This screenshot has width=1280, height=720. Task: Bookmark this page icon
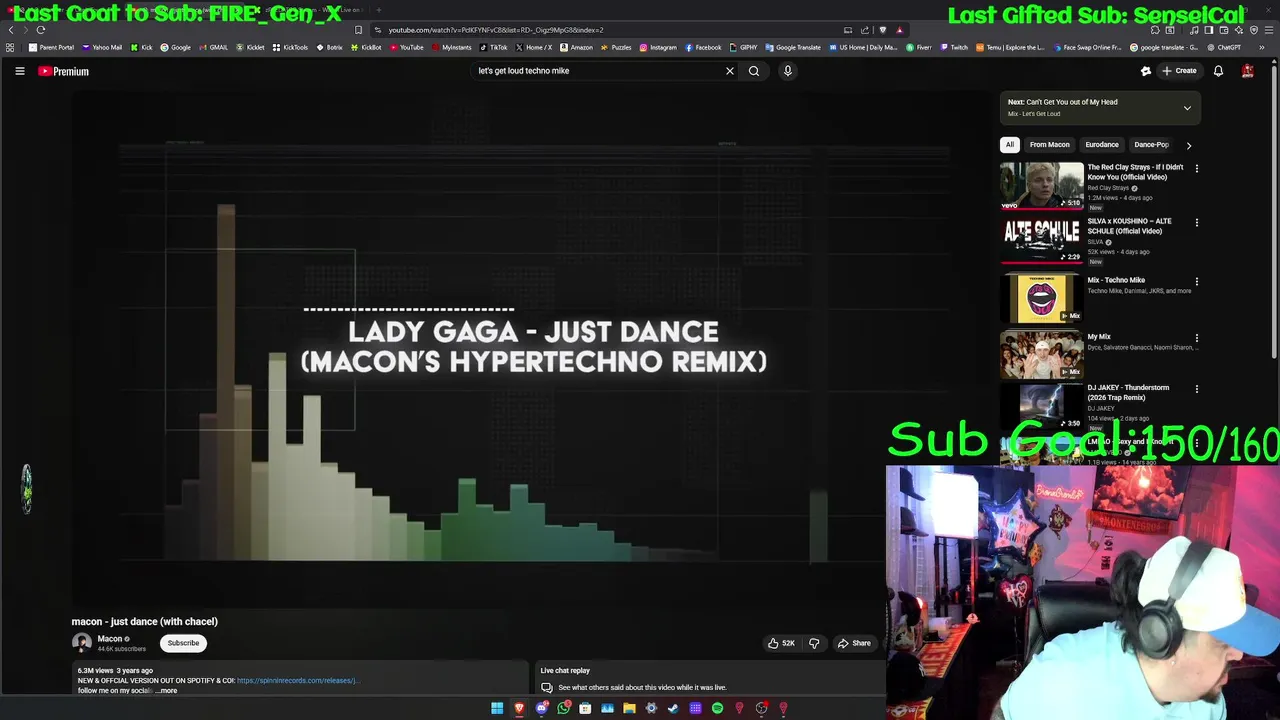(x=358, y=30)
